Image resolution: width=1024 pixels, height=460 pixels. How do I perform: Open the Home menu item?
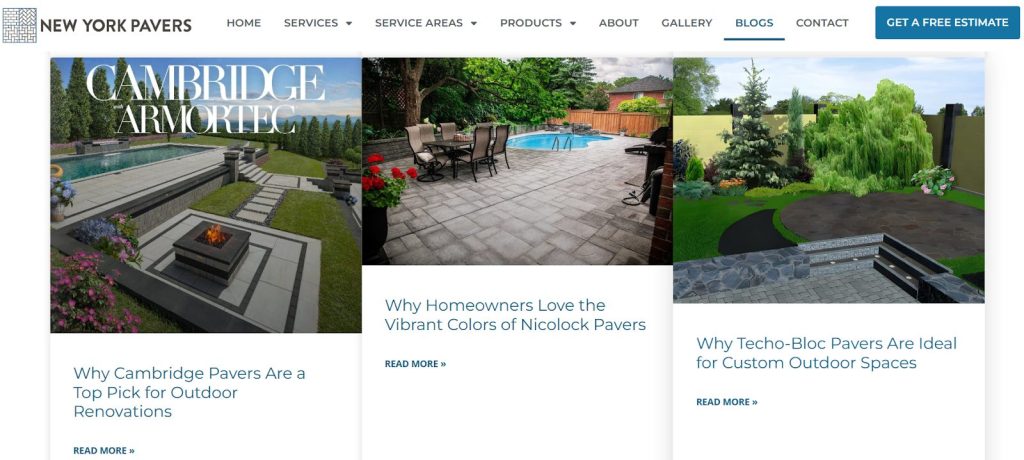[244, 23]
